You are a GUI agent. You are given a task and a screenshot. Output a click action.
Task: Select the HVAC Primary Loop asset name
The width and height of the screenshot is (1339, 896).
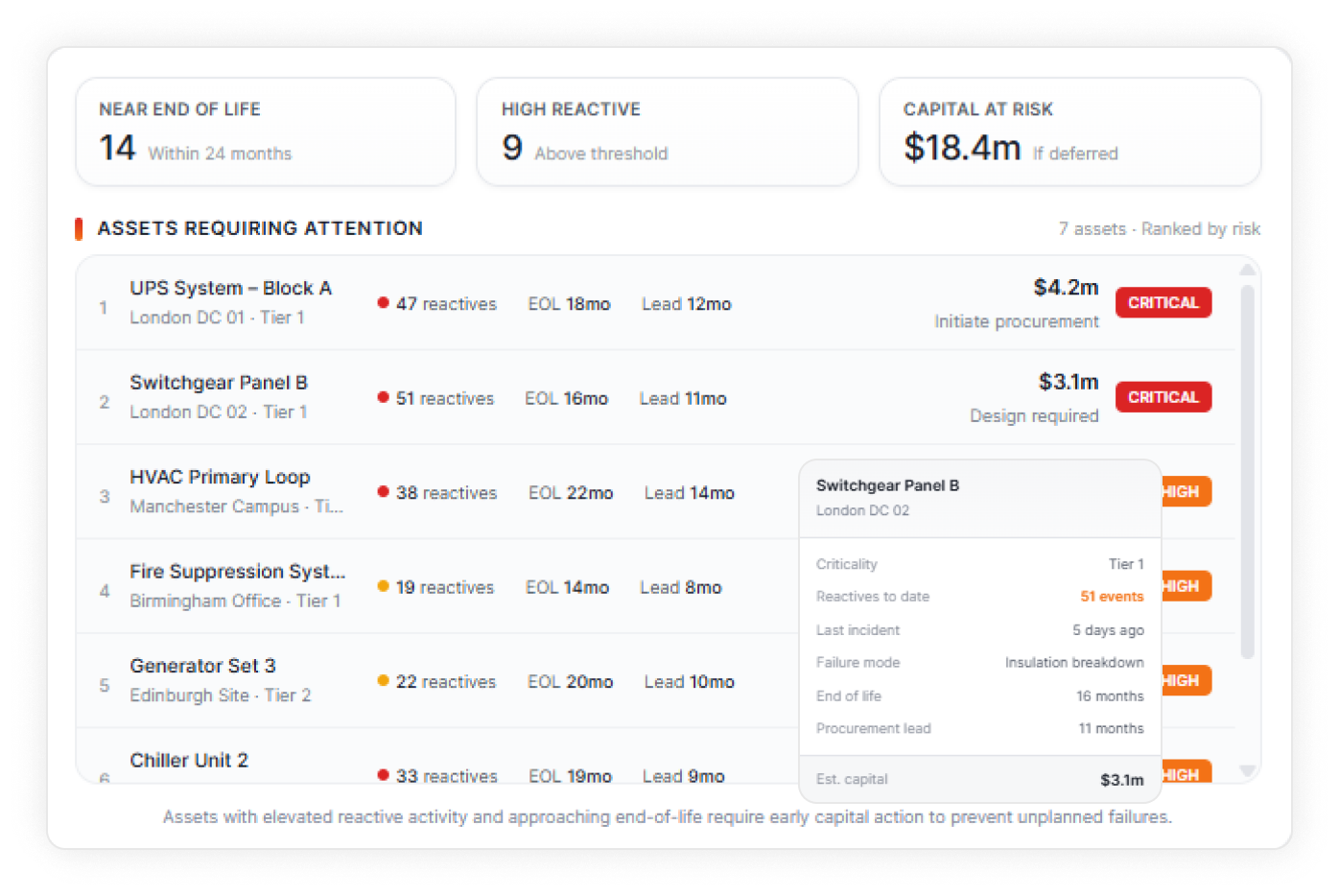(x=220, y=477)
